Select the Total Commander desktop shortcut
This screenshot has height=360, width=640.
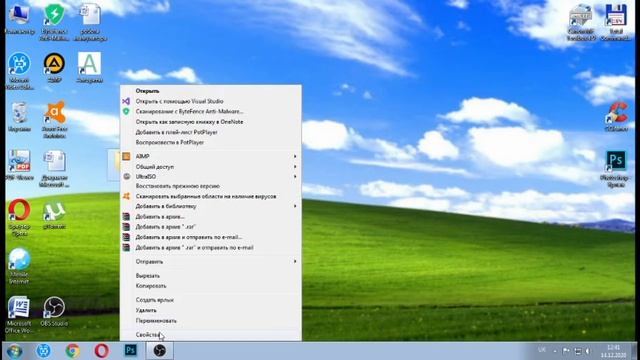point(616,22)
